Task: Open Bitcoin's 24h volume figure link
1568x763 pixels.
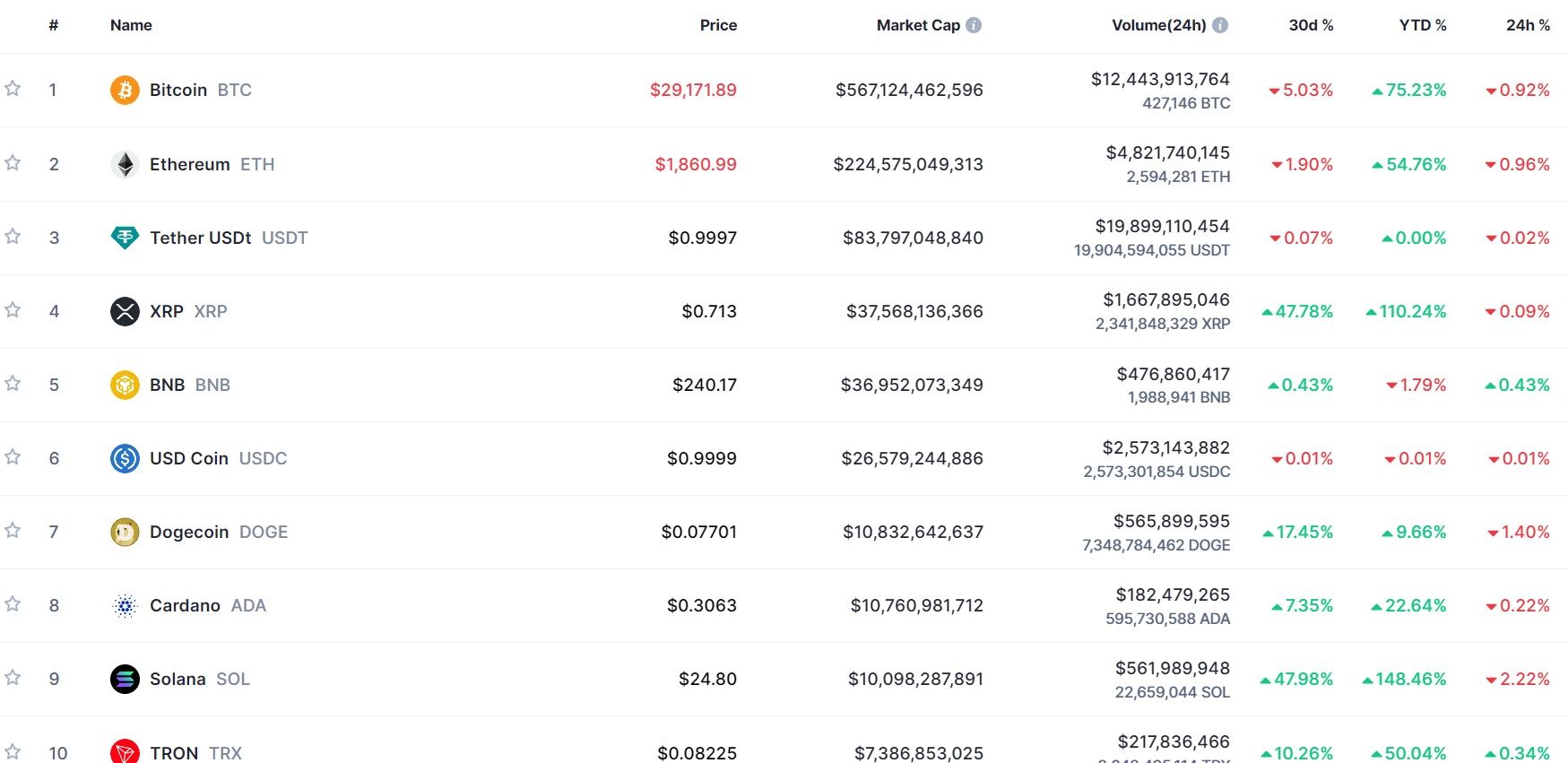Action: pos(1160,79)
